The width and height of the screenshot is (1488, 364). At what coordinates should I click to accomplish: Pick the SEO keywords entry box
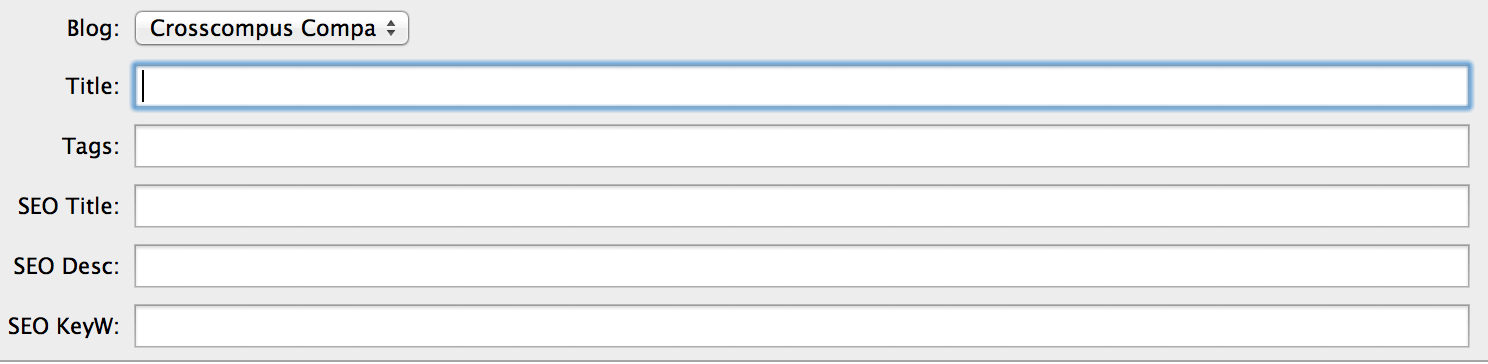(x=802, y=326)
